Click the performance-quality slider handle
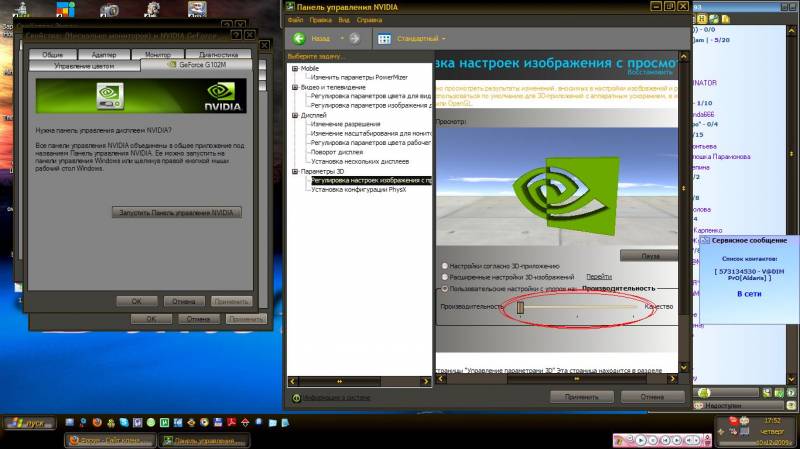Image resolution: width=800 pixels, height=449 pixels. tap(520, 307)
